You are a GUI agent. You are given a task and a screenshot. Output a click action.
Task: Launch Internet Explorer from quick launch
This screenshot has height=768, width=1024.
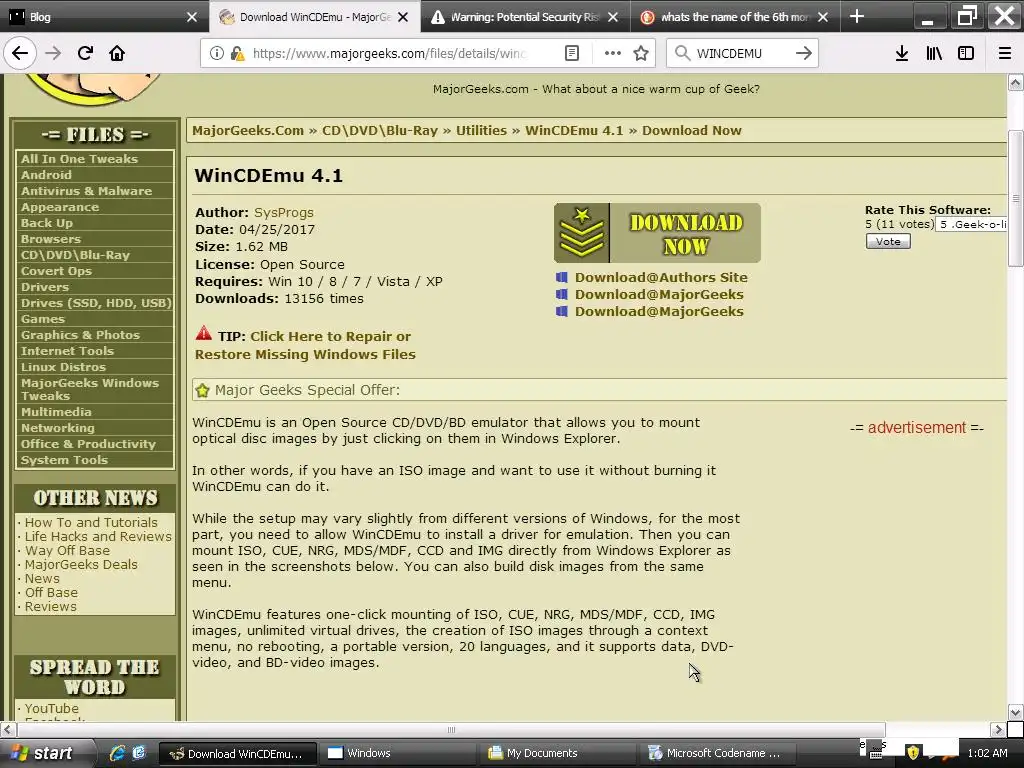[117, 753]
